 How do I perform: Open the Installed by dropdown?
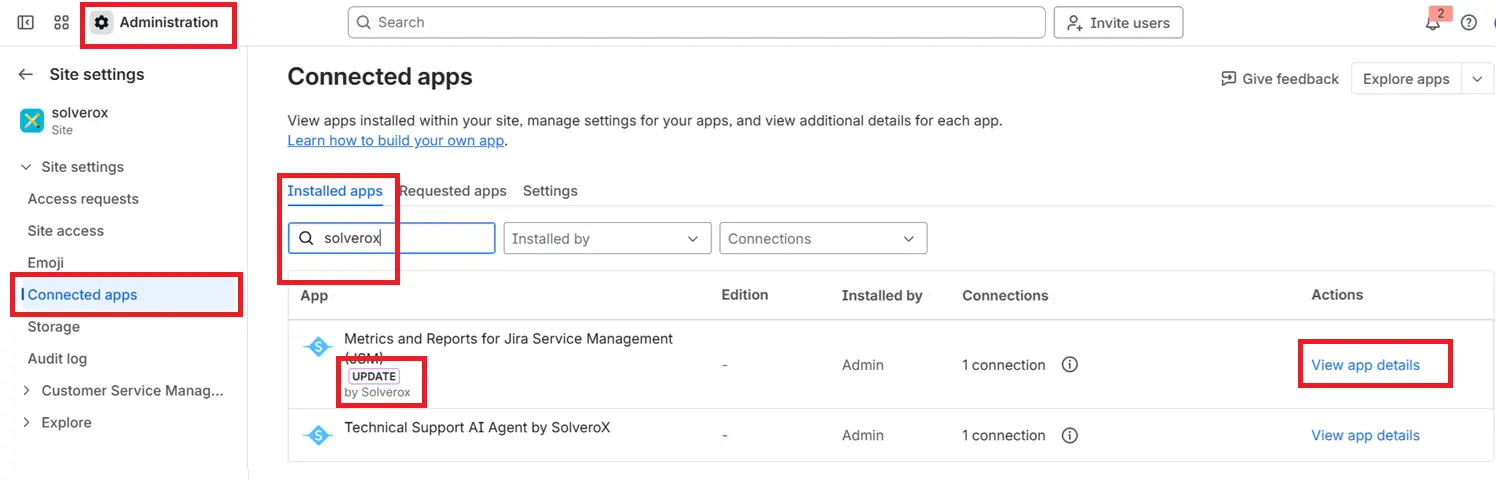pos(607,238)
